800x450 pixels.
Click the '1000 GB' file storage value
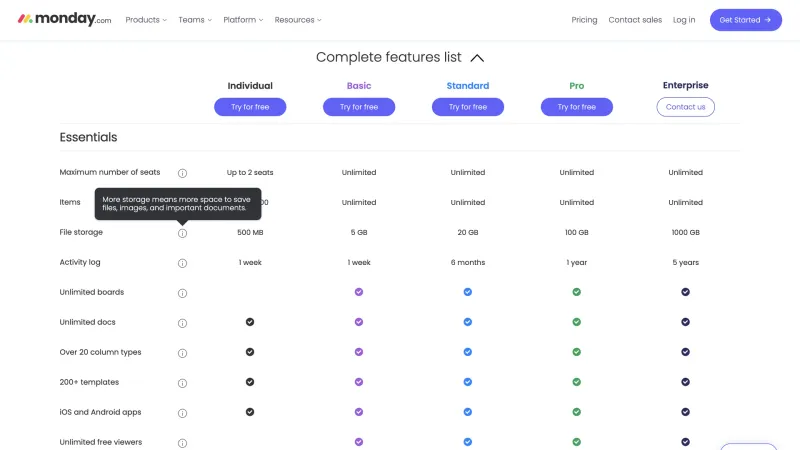(685, 232)
